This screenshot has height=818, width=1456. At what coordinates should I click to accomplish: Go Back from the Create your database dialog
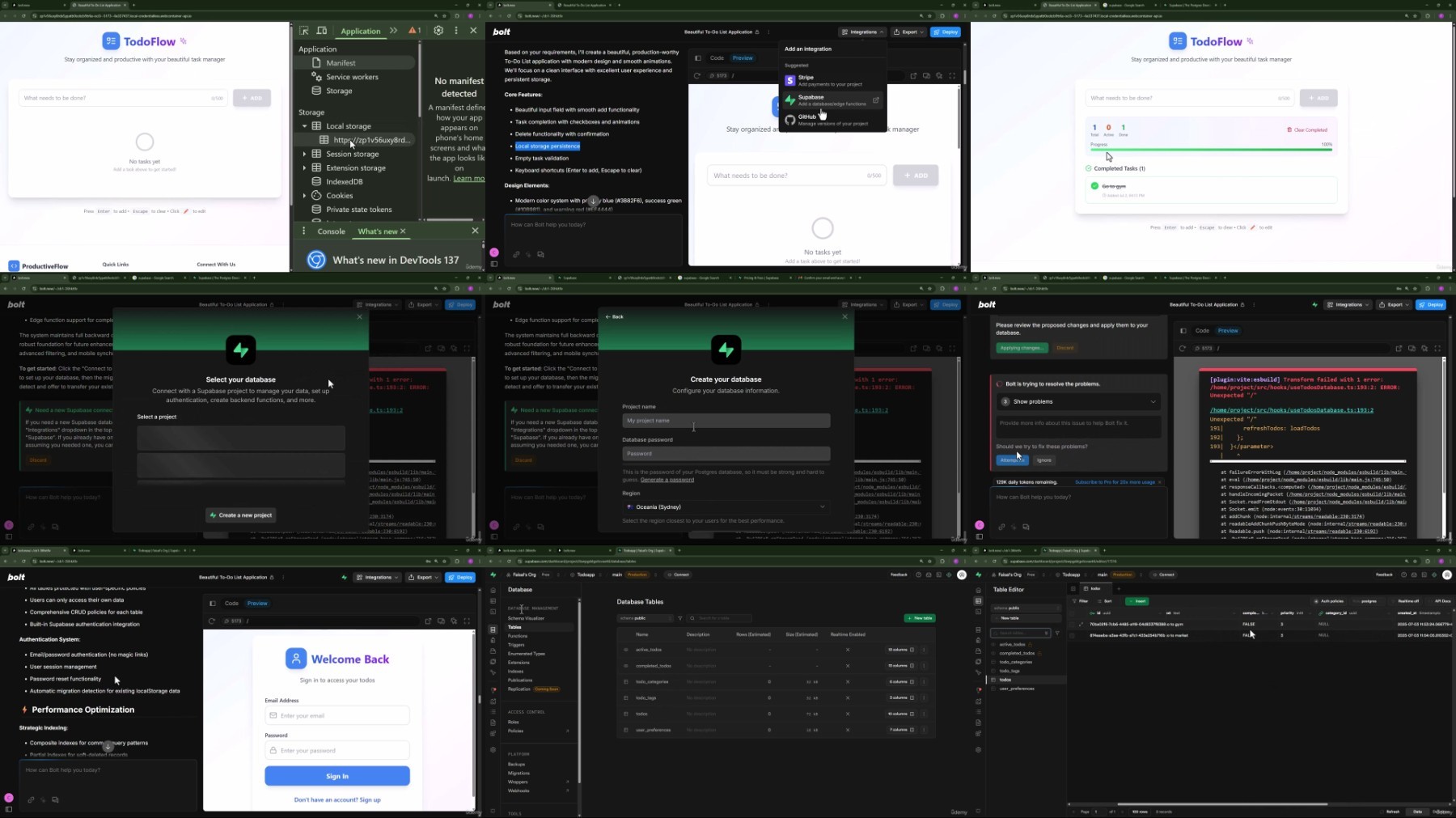(615, 316)
